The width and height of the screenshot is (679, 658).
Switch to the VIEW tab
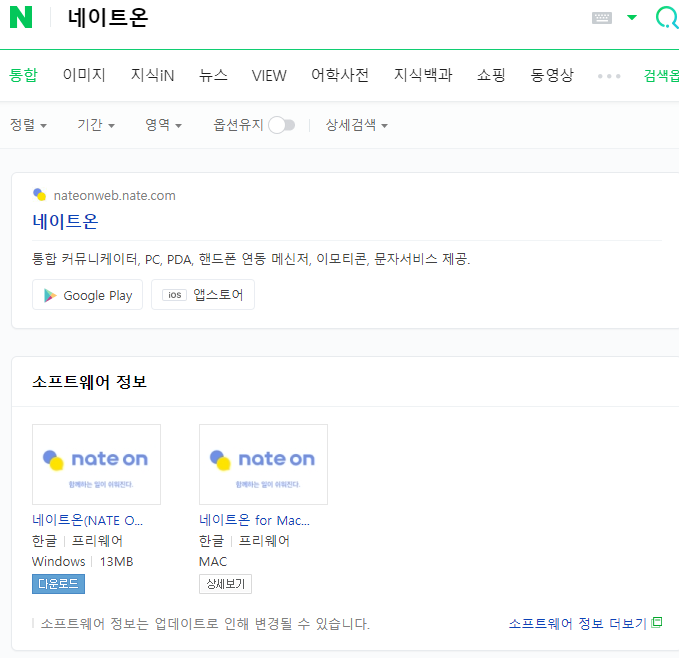[x=269, y=75]
